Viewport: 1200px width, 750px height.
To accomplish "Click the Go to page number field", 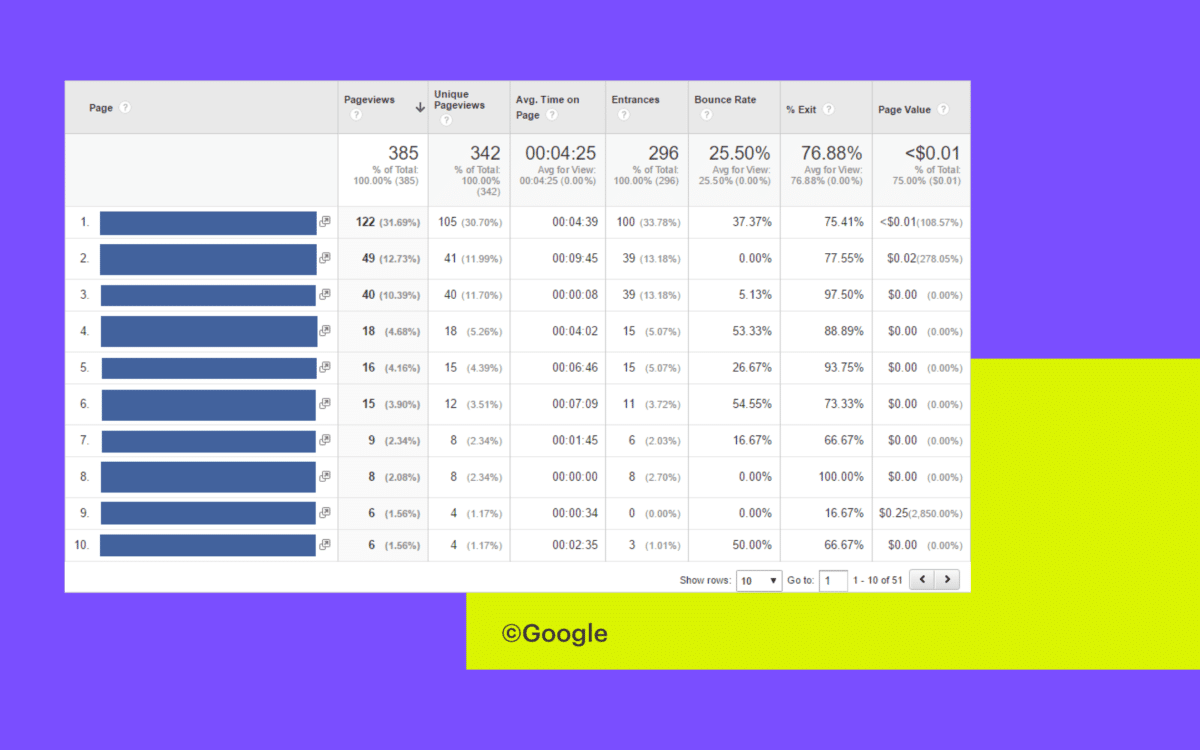I will [833, 580].
